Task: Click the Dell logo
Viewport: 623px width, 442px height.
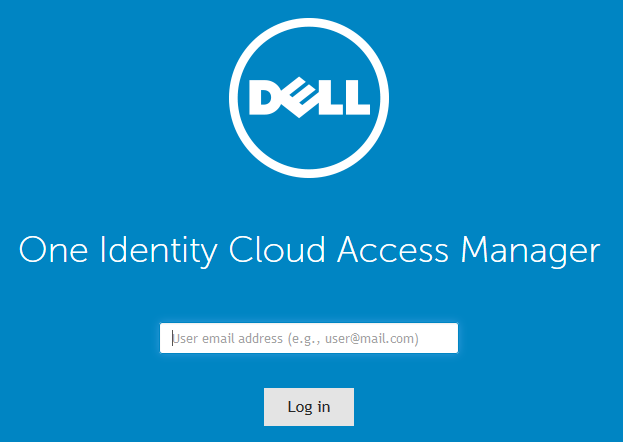Action: click(309, 98)
